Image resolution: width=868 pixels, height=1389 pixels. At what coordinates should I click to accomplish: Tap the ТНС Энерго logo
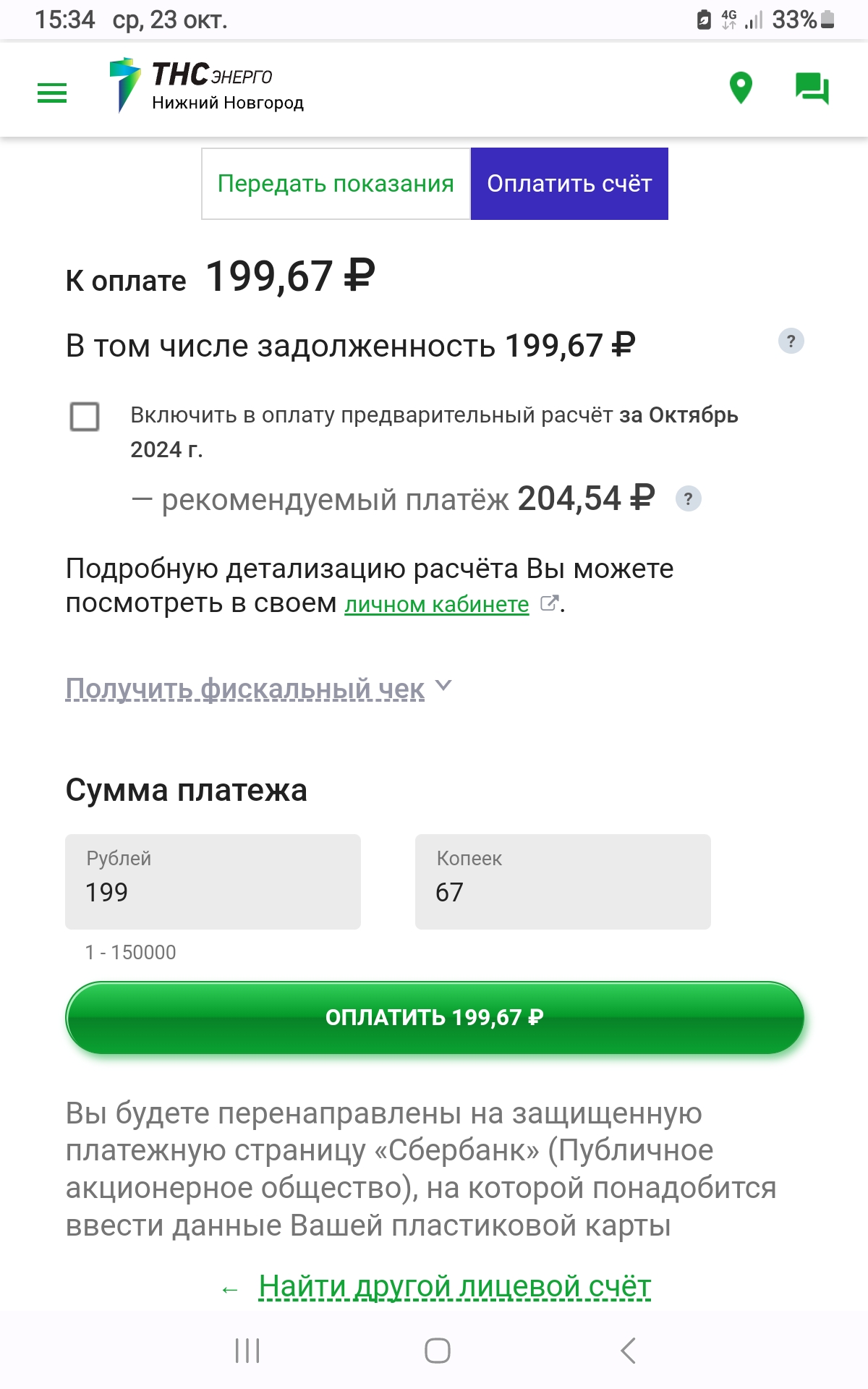pos(206,86)
